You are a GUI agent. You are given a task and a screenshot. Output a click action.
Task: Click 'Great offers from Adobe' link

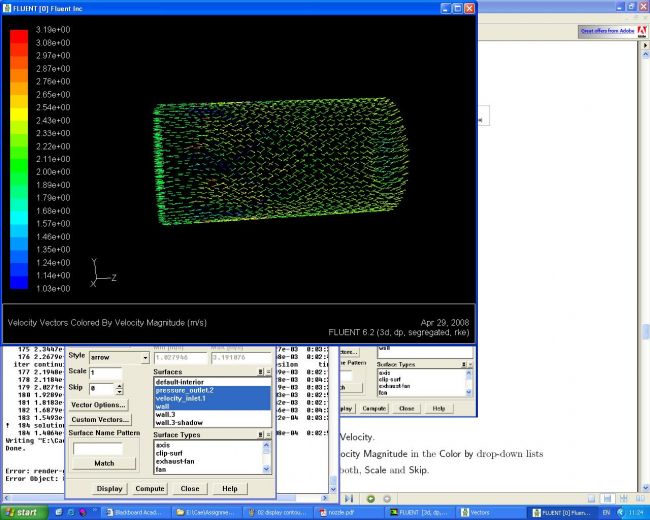click(x=607, y=31)
